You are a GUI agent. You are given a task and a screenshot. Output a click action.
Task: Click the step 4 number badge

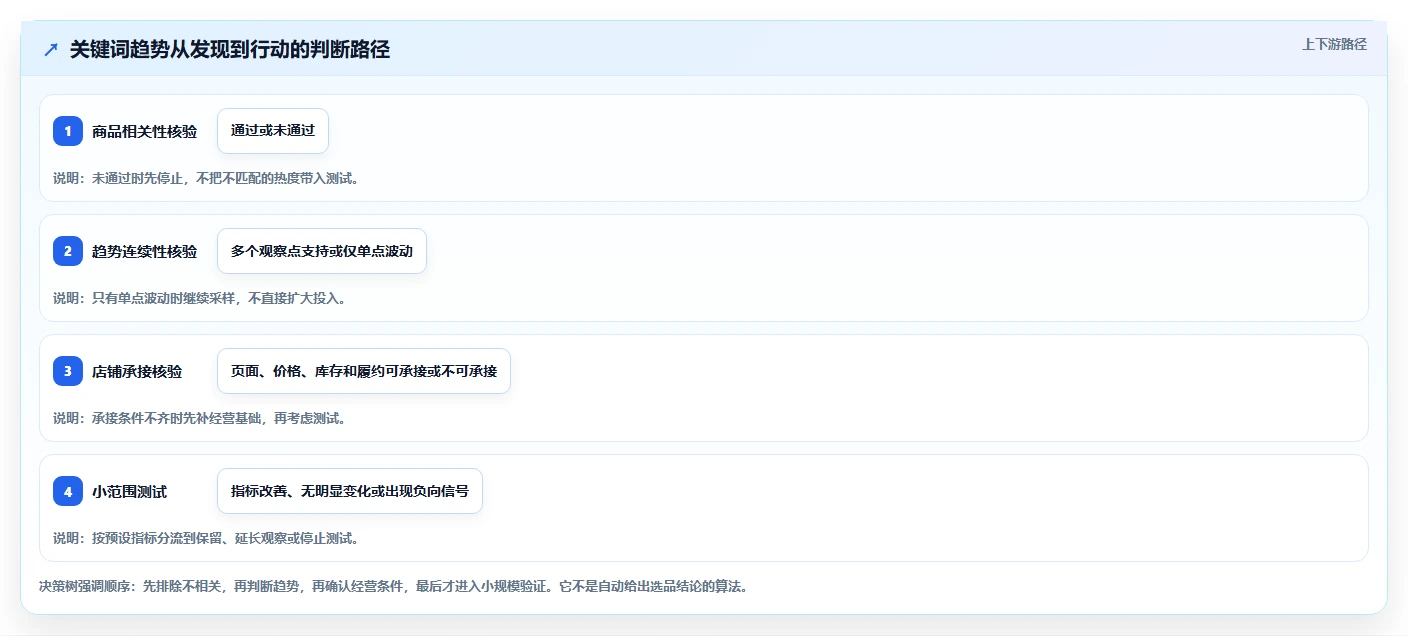click(x=68, y=491)
